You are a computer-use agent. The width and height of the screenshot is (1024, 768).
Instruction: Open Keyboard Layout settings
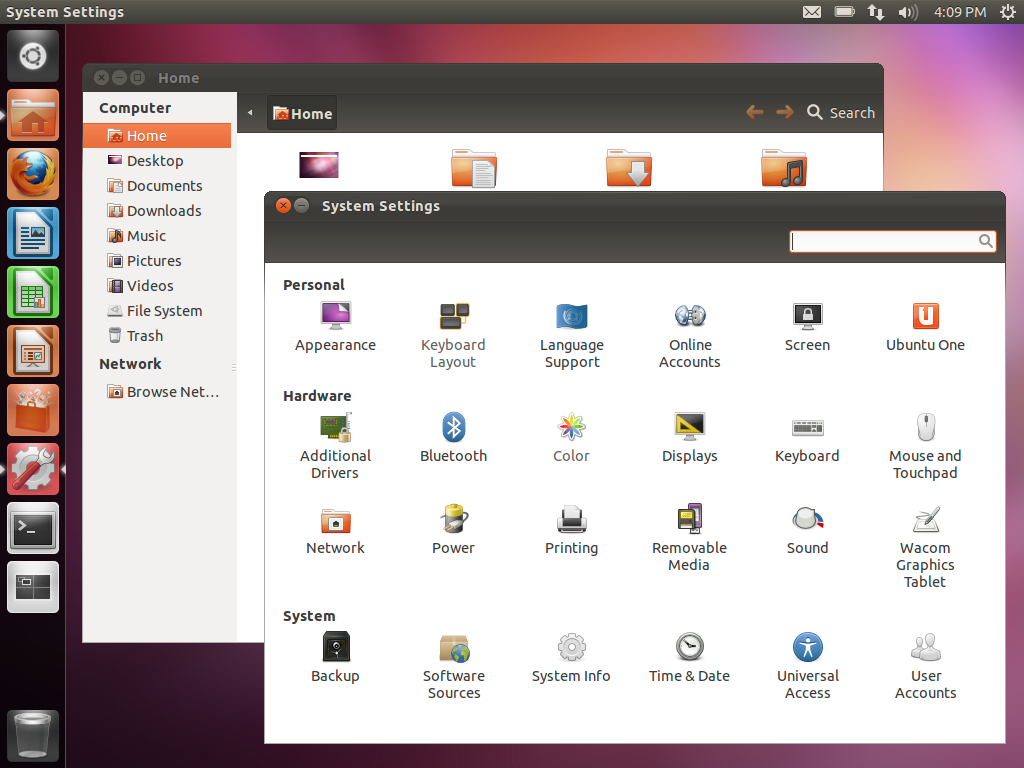coord(453,336)
